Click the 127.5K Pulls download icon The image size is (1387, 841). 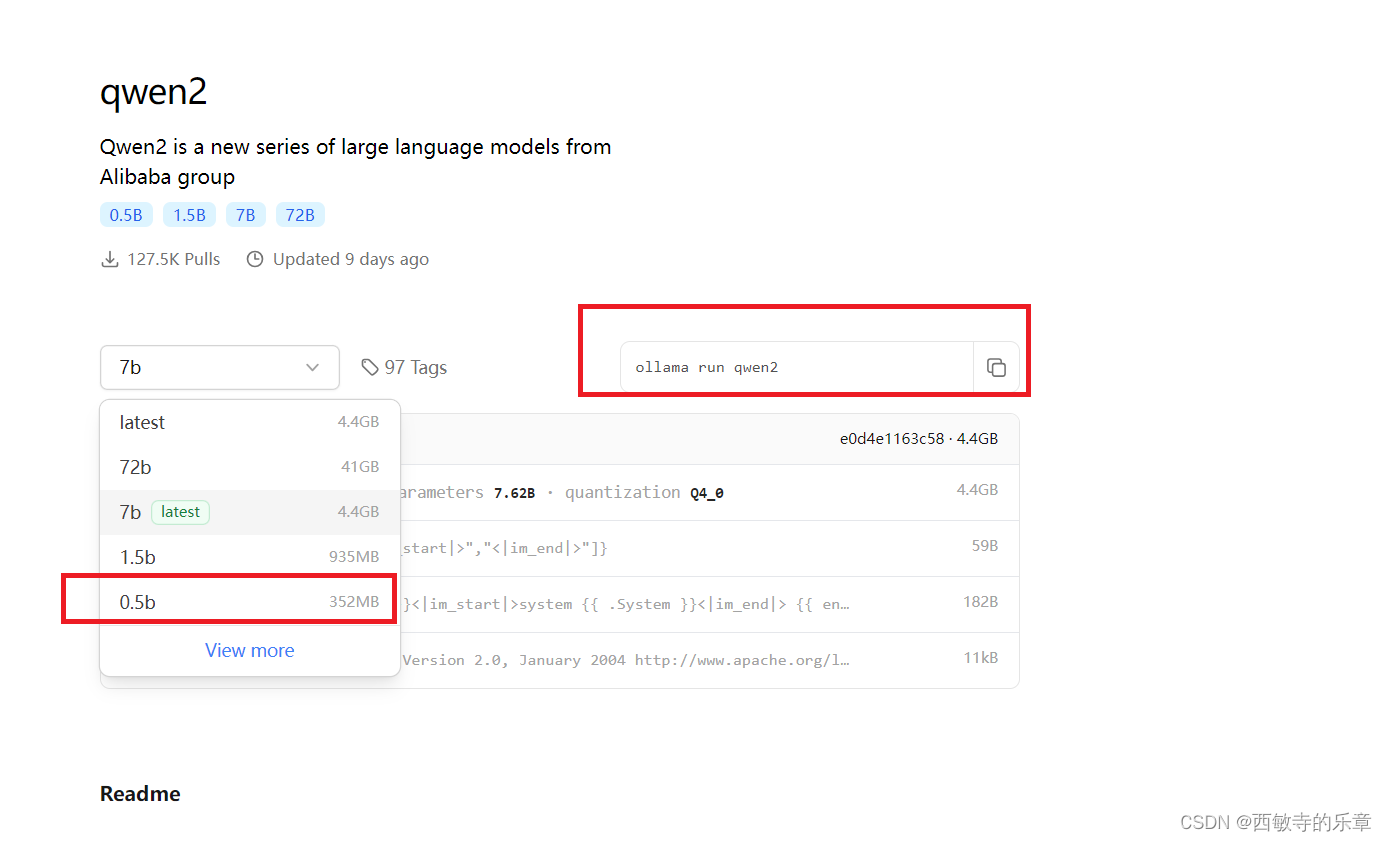[x=110, y=259]
